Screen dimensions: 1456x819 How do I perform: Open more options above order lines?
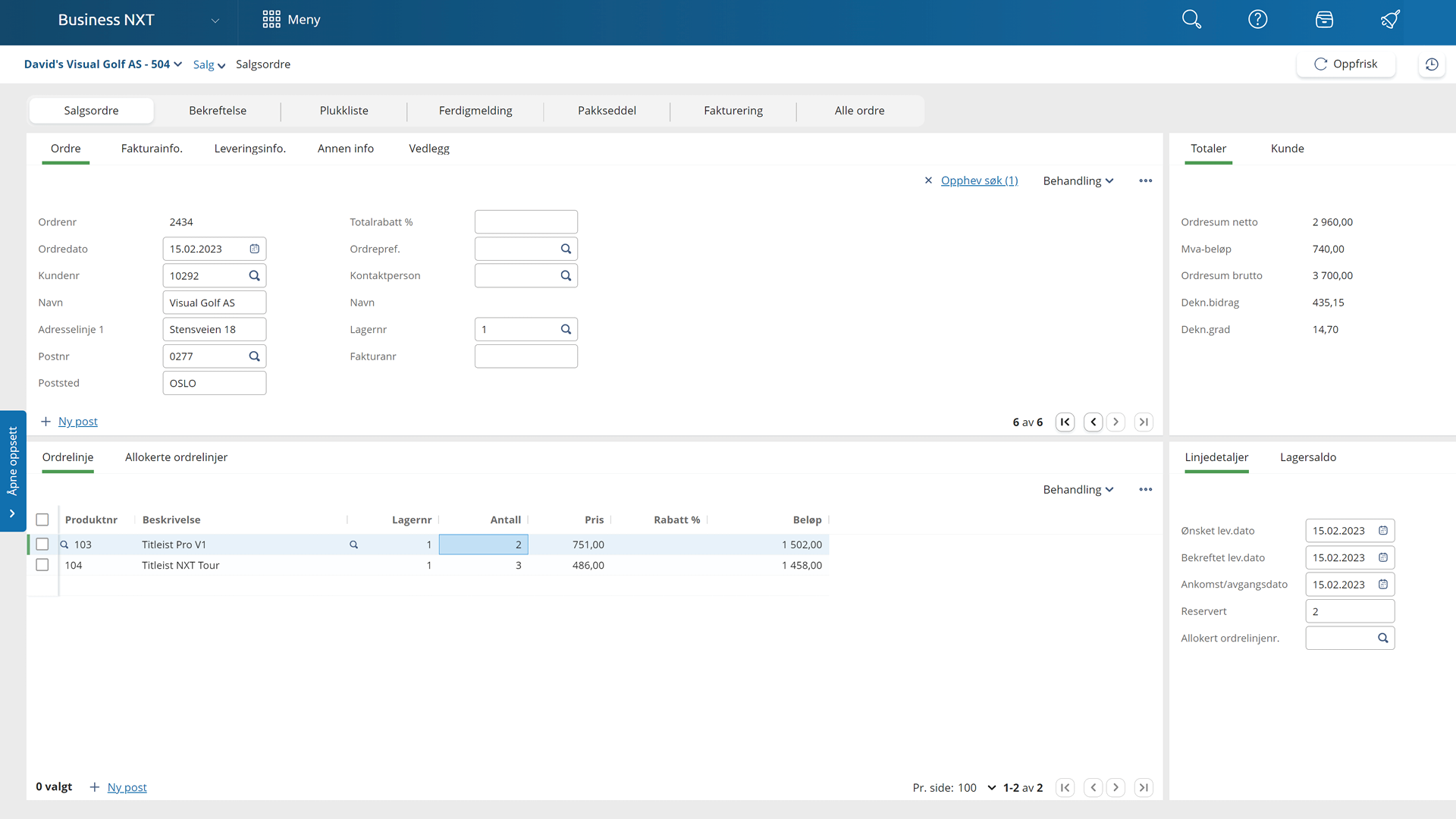tap(1145, 490)
